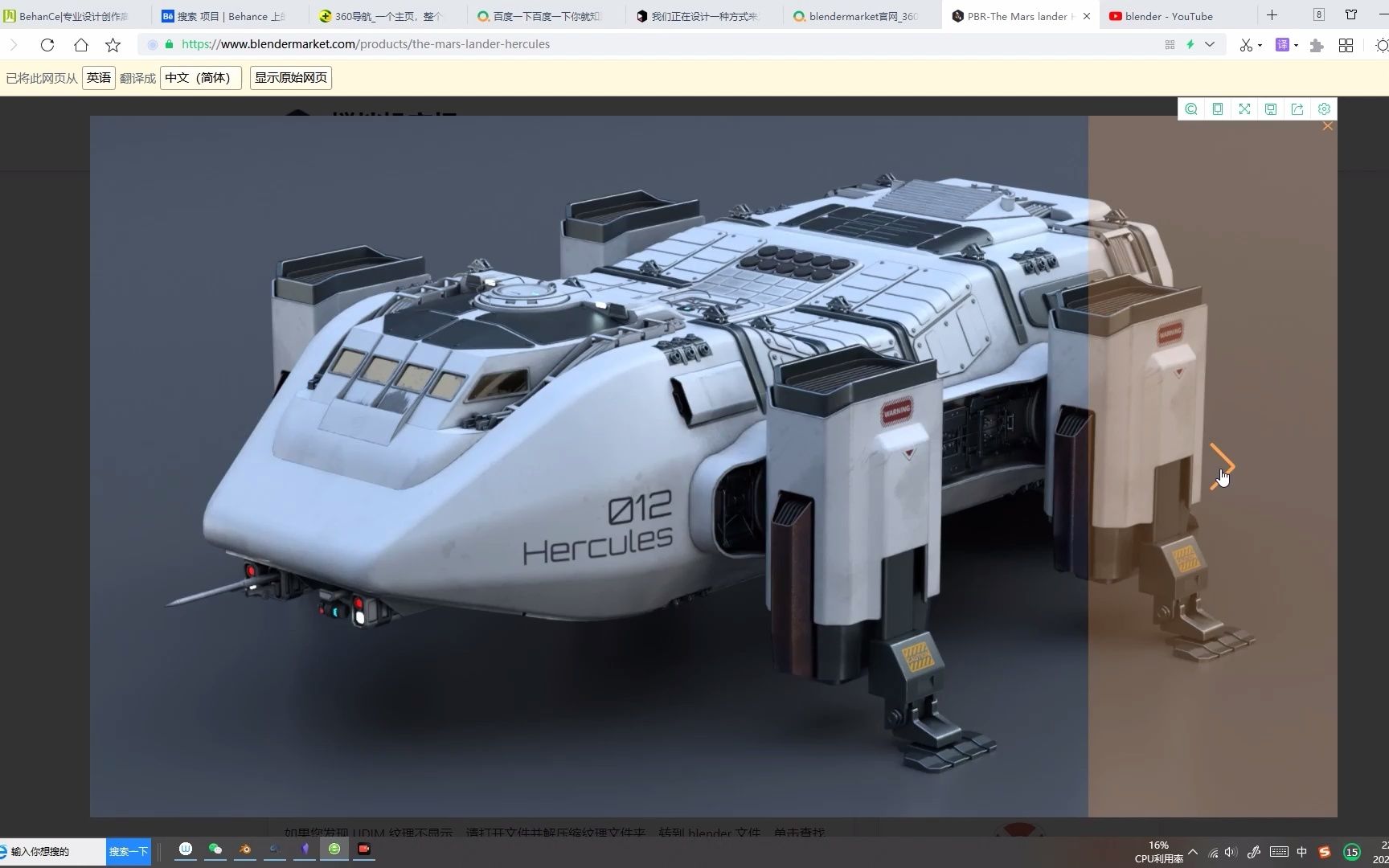Open Blender from taskbar
This screenshot has height=868, width=1389.
pos(245,849)
